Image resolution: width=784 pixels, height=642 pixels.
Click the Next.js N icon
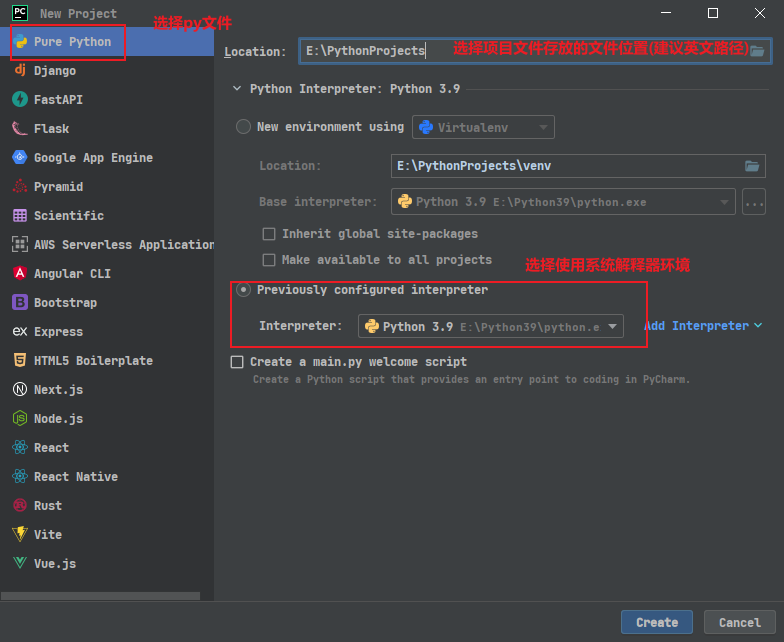(x=20, y=389)
